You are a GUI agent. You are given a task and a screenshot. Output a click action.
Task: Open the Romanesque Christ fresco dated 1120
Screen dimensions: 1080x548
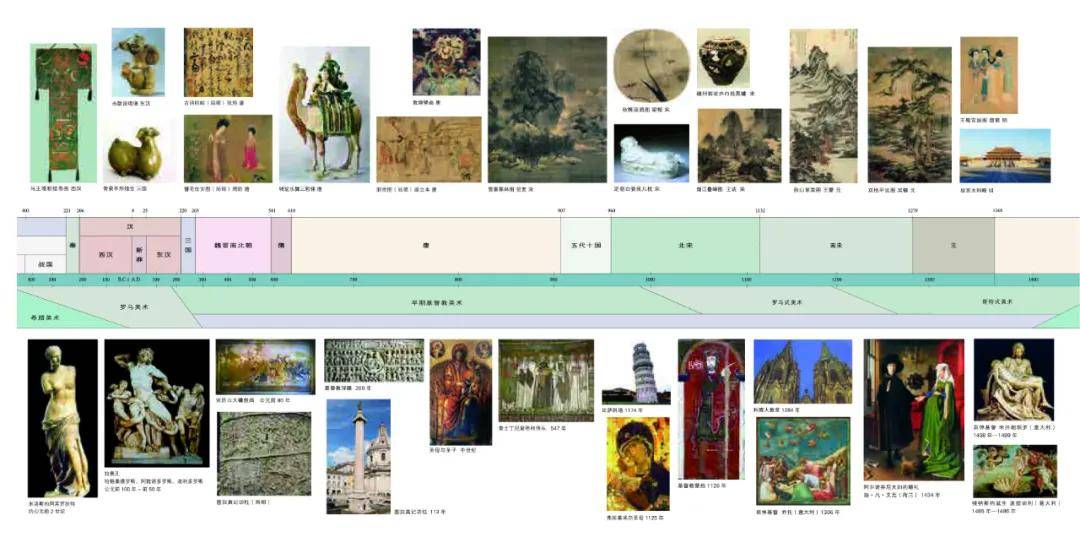tap(712, 409)
